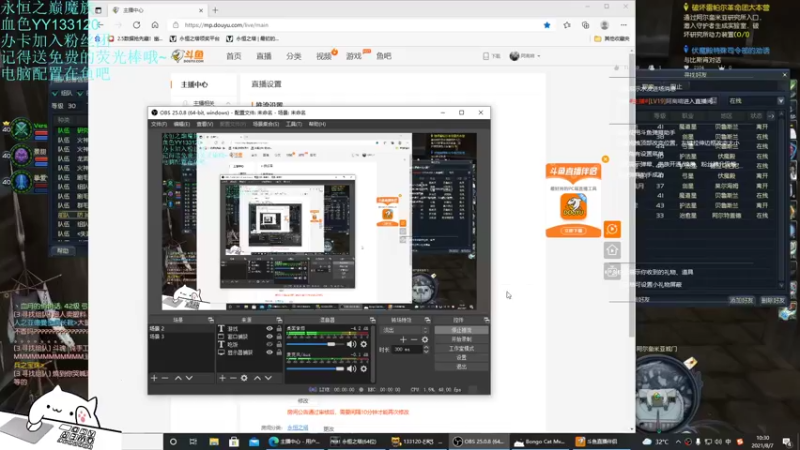This screenshot has width=800, height=450.
Task: Open the scene transition type dropdown
Action: click(405, 330)
